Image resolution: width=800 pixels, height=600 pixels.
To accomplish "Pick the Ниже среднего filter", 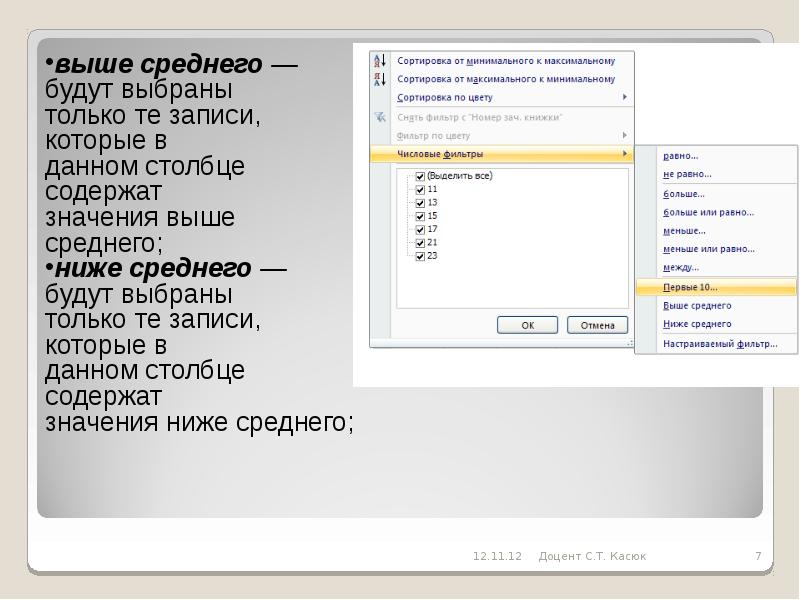I will [x=697, y=324].
